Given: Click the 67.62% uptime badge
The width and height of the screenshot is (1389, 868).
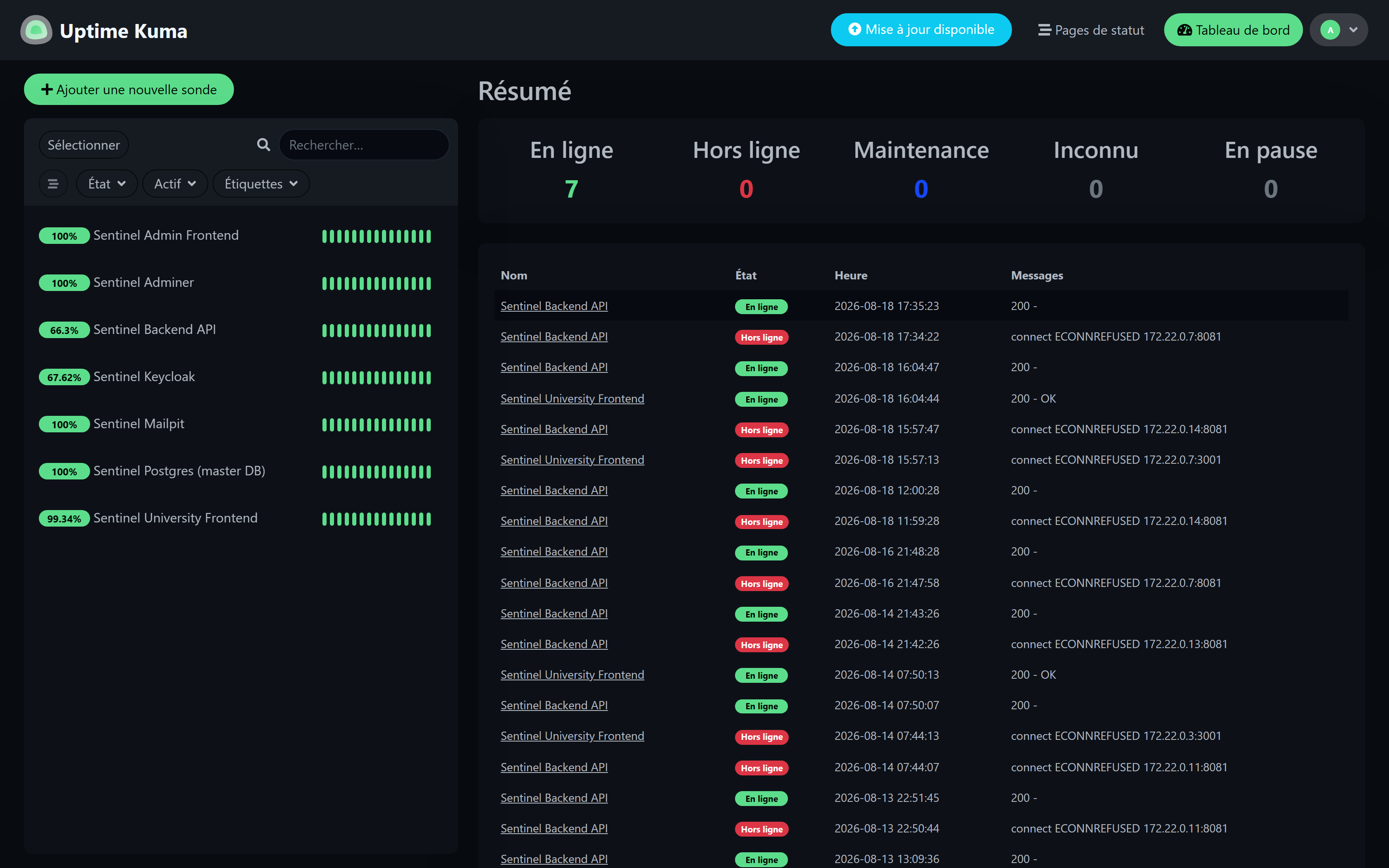Looking at the screenshot, I should tap(64, 377).
